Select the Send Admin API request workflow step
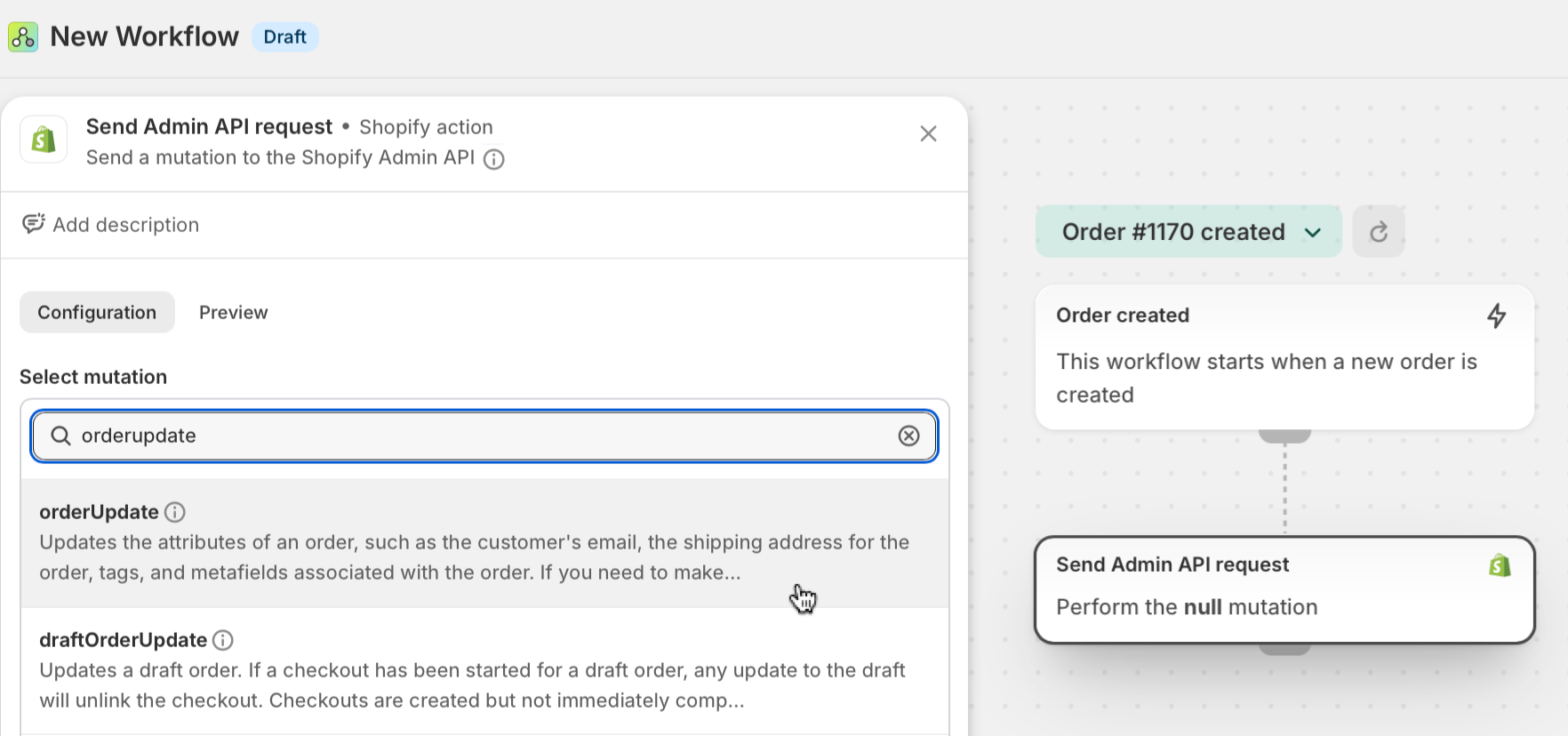This screenshot has height=736, width=1568. (x=1284, y=589)
